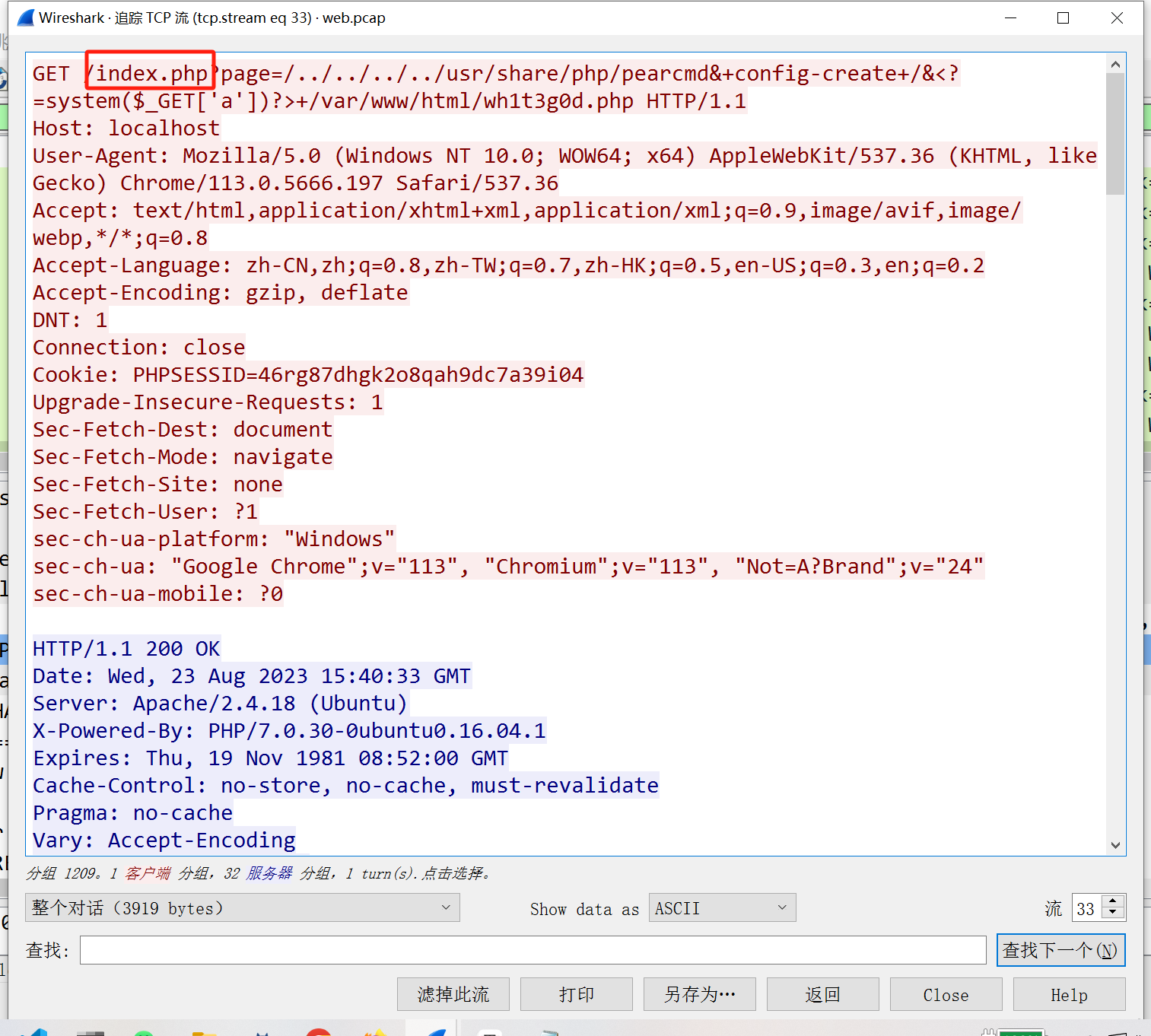Click the Accept: text/html header line
The image size is (1151, 1036).
[x=526, y=210]
